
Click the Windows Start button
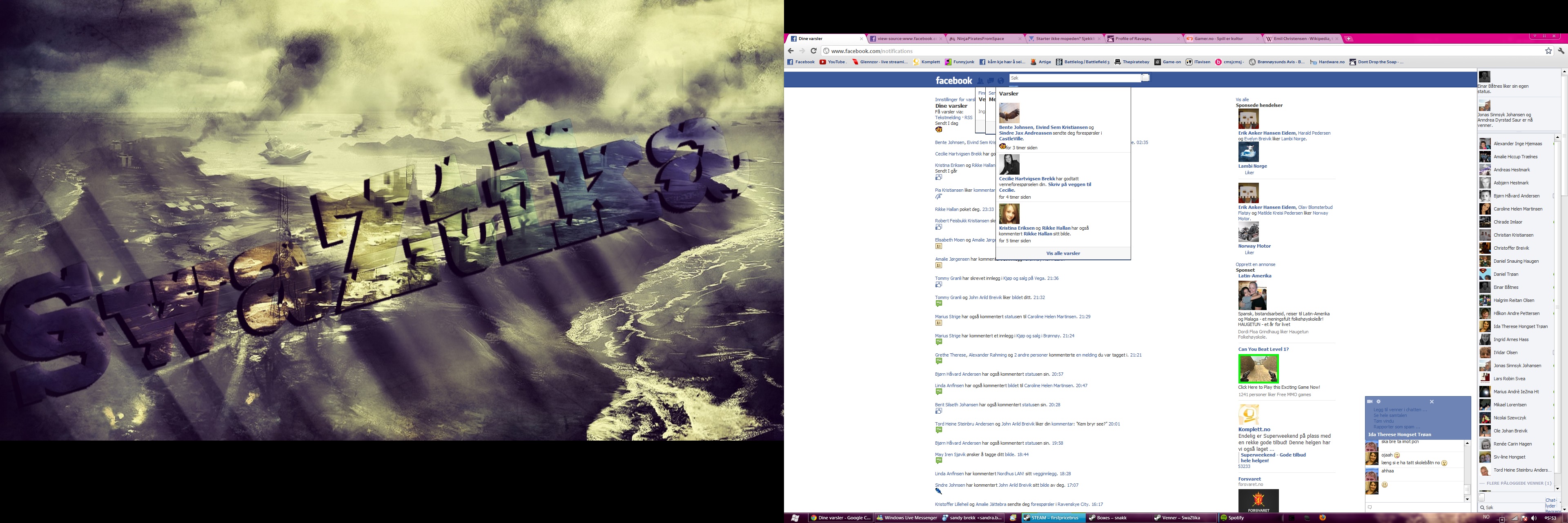795,518
